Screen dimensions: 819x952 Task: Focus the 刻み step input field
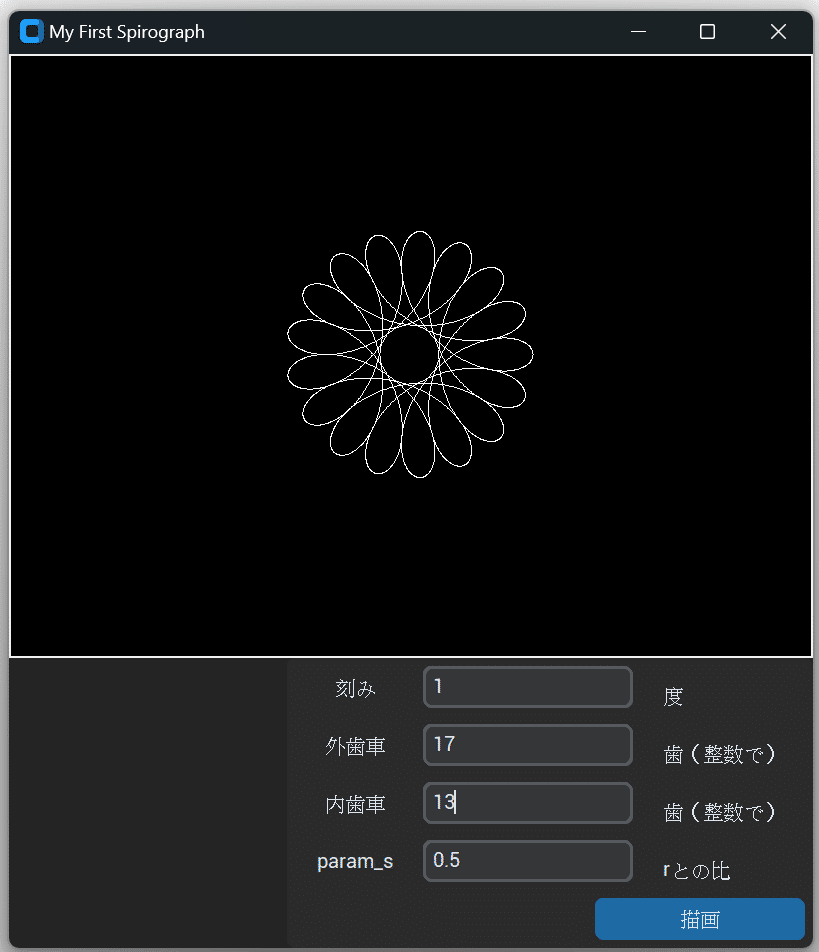pyautogui.click(x=528, y=687)
